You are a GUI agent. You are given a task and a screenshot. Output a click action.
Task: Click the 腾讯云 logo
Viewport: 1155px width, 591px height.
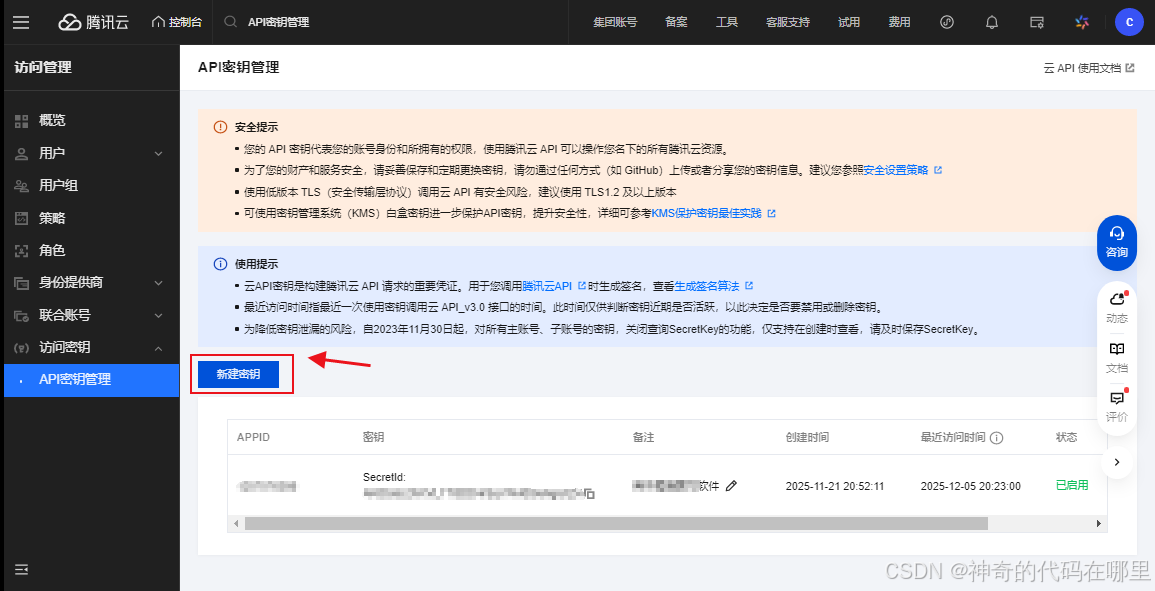(x=93, y=21)
